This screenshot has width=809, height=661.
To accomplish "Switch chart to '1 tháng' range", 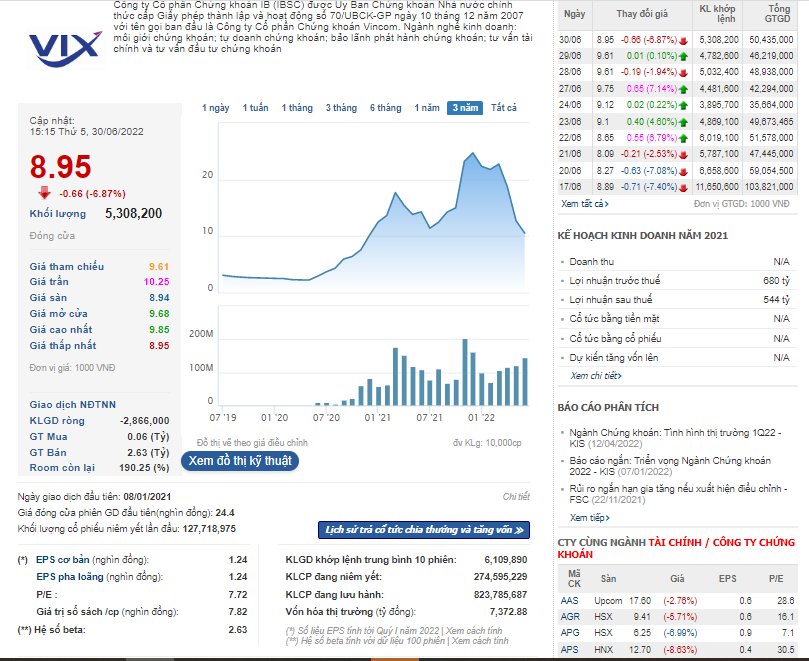I will click(x=297, y=108).
